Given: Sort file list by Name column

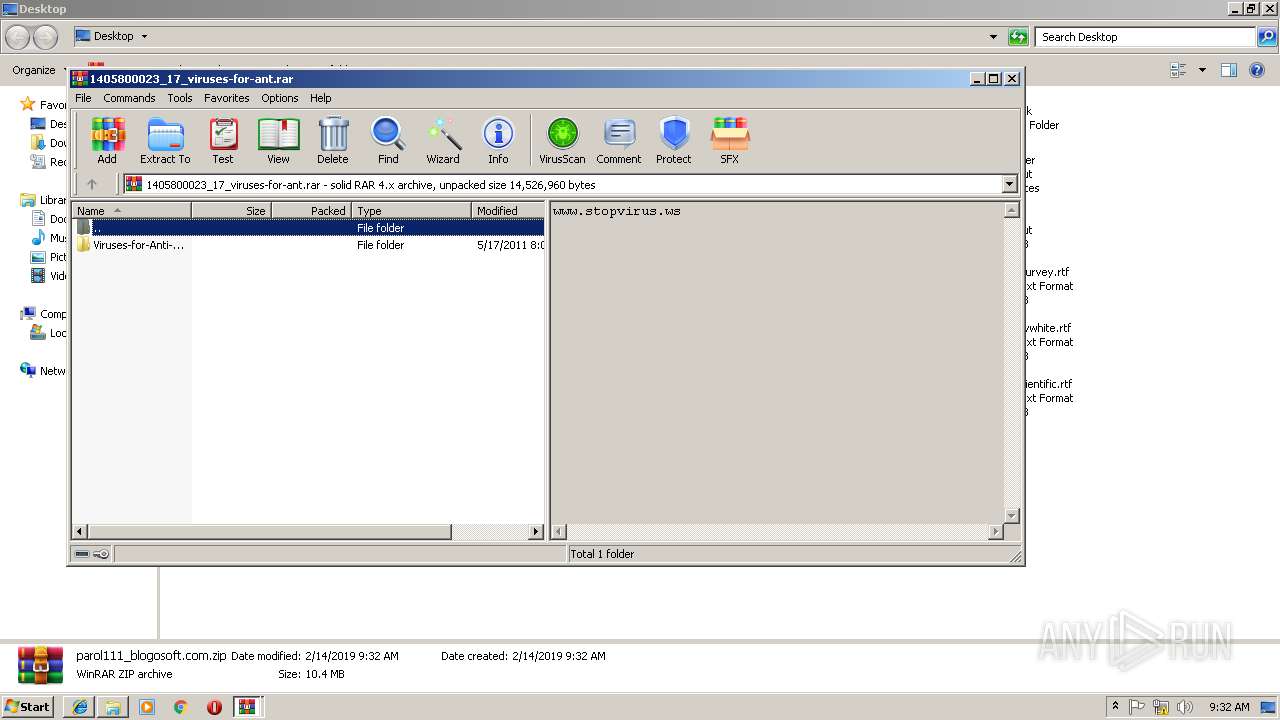Looking at the screenshot, I should (131, 211).
